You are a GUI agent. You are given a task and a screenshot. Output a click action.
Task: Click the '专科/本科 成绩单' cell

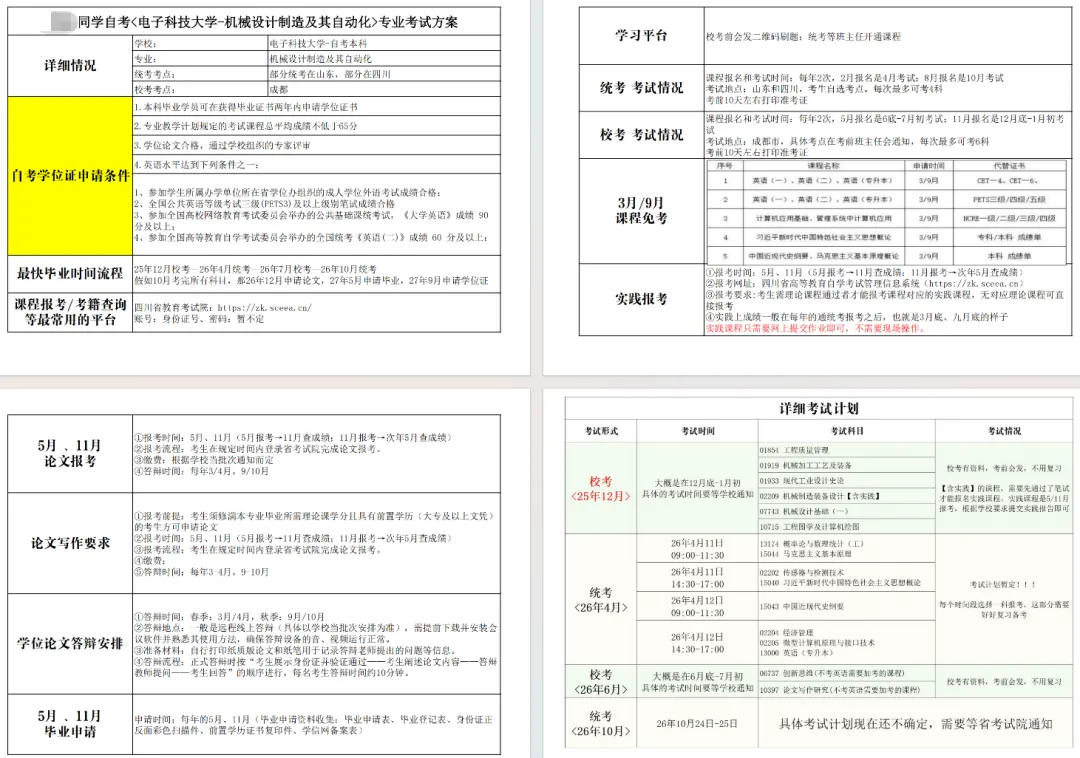pyautogui.click(x=1009, y=237)
